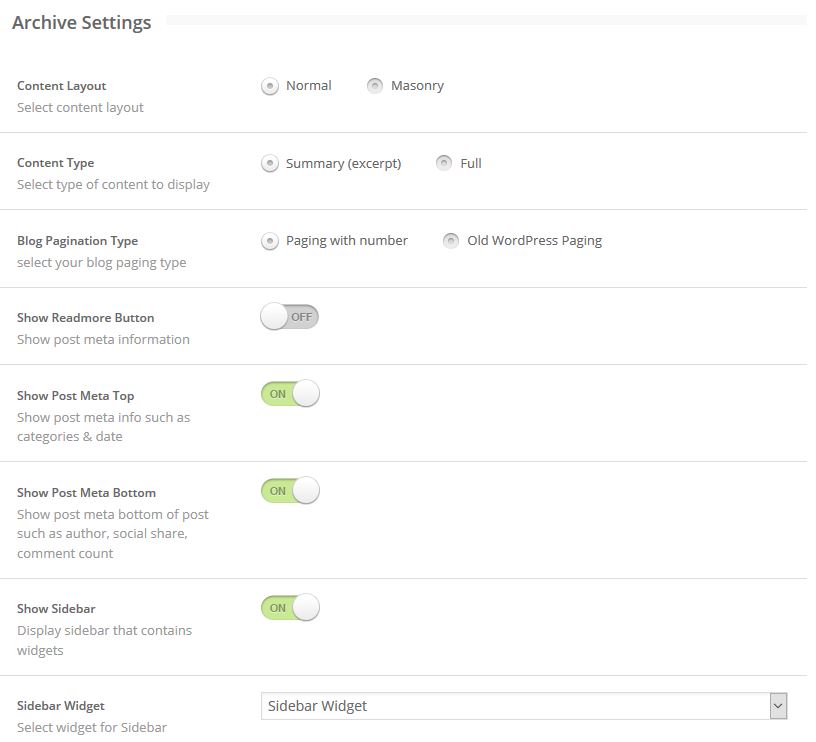Viewport: 816px width, 742px height.
Task: Click the Blog Pagination Type label
Action: pyautogui.click(x=78, y=241)
